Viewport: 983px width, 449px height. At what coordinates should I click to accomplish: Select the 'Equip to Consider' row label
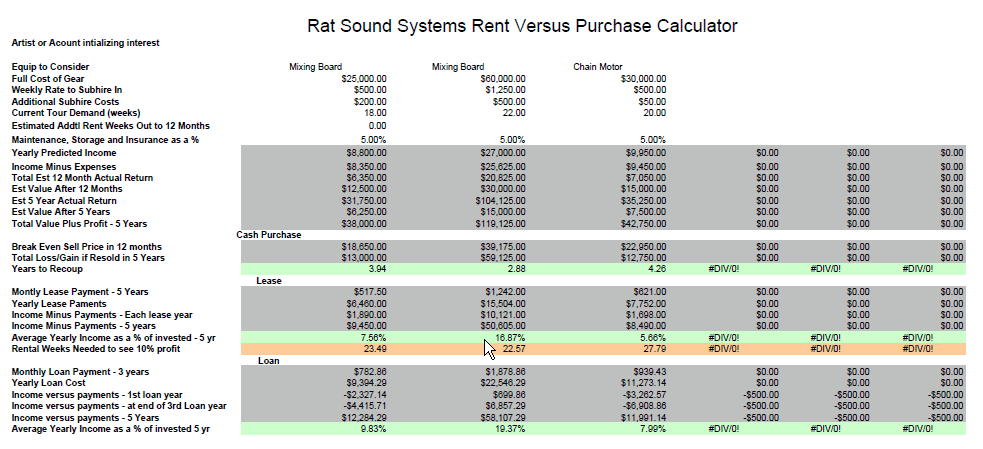[x=50, y=66]
